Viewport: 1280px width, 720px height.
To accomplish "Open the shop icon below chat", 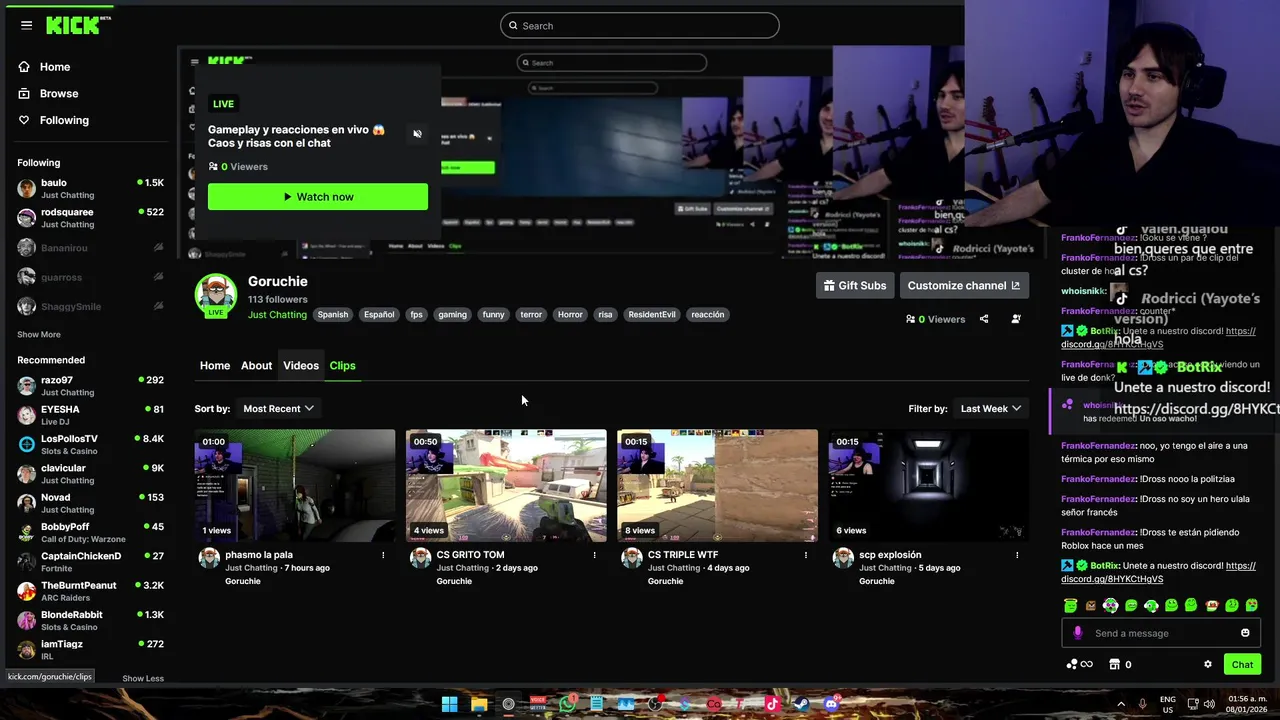I will 1115,664.
